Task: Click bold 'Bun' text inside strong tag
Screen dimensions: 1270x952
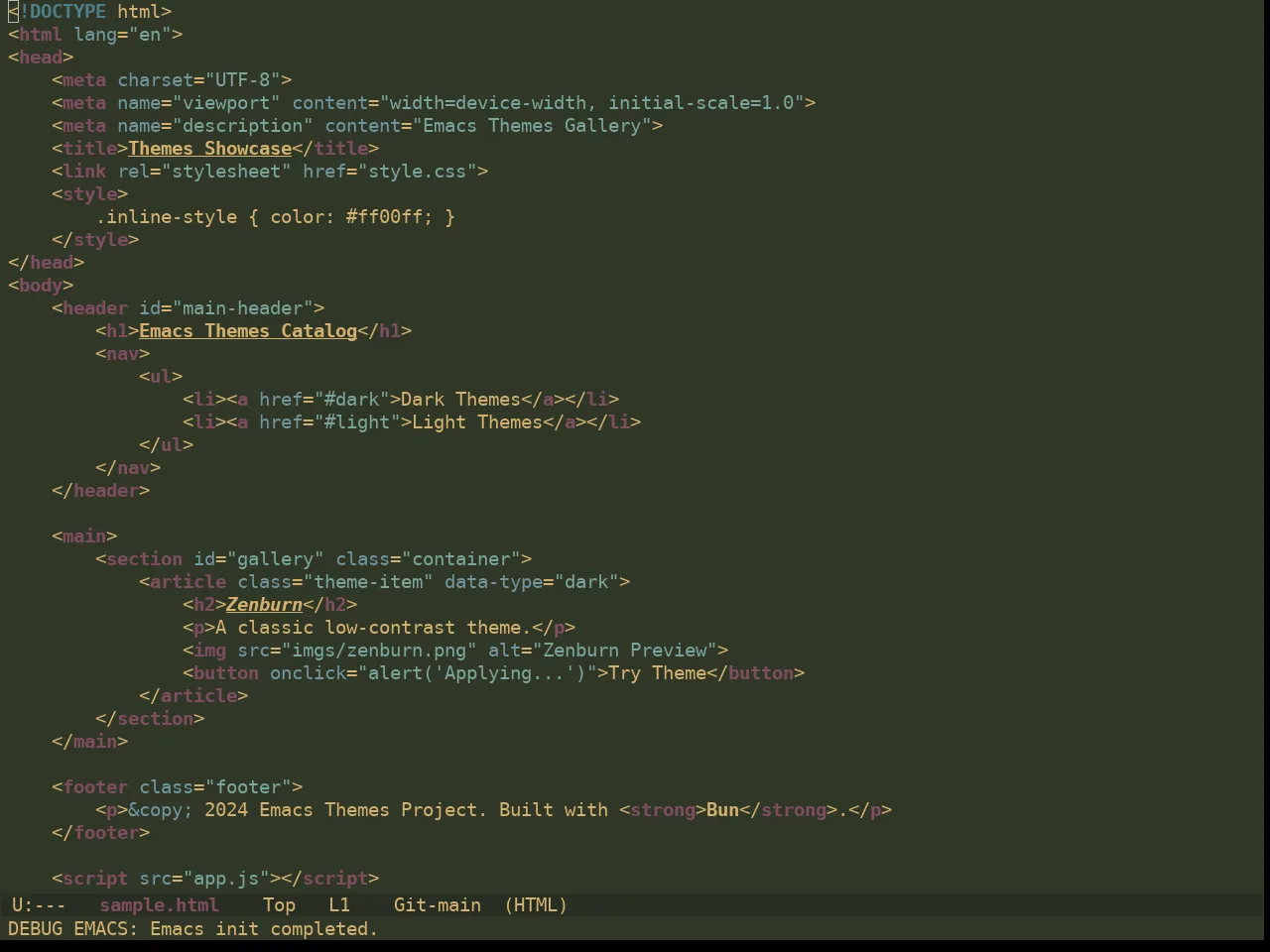Action: [723, 810]
